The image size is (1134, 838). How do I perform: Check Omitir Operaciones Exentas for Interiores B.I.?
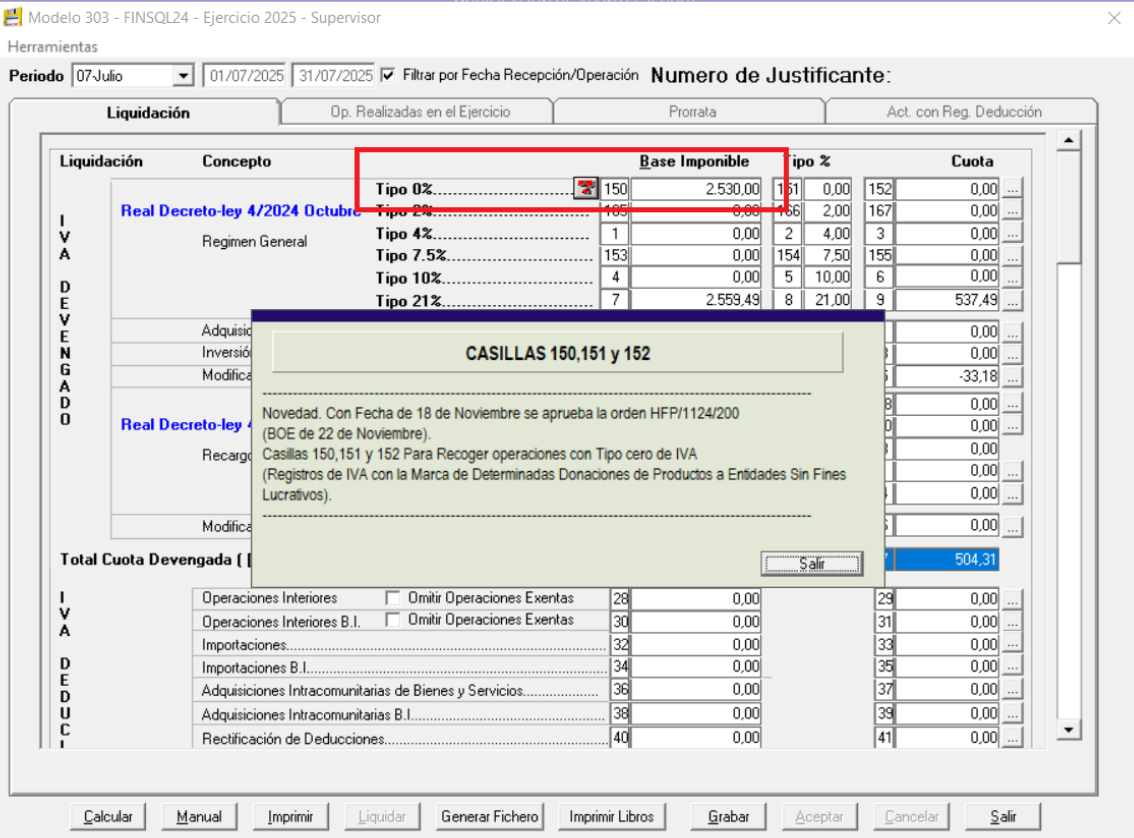[x=393, y=620]
